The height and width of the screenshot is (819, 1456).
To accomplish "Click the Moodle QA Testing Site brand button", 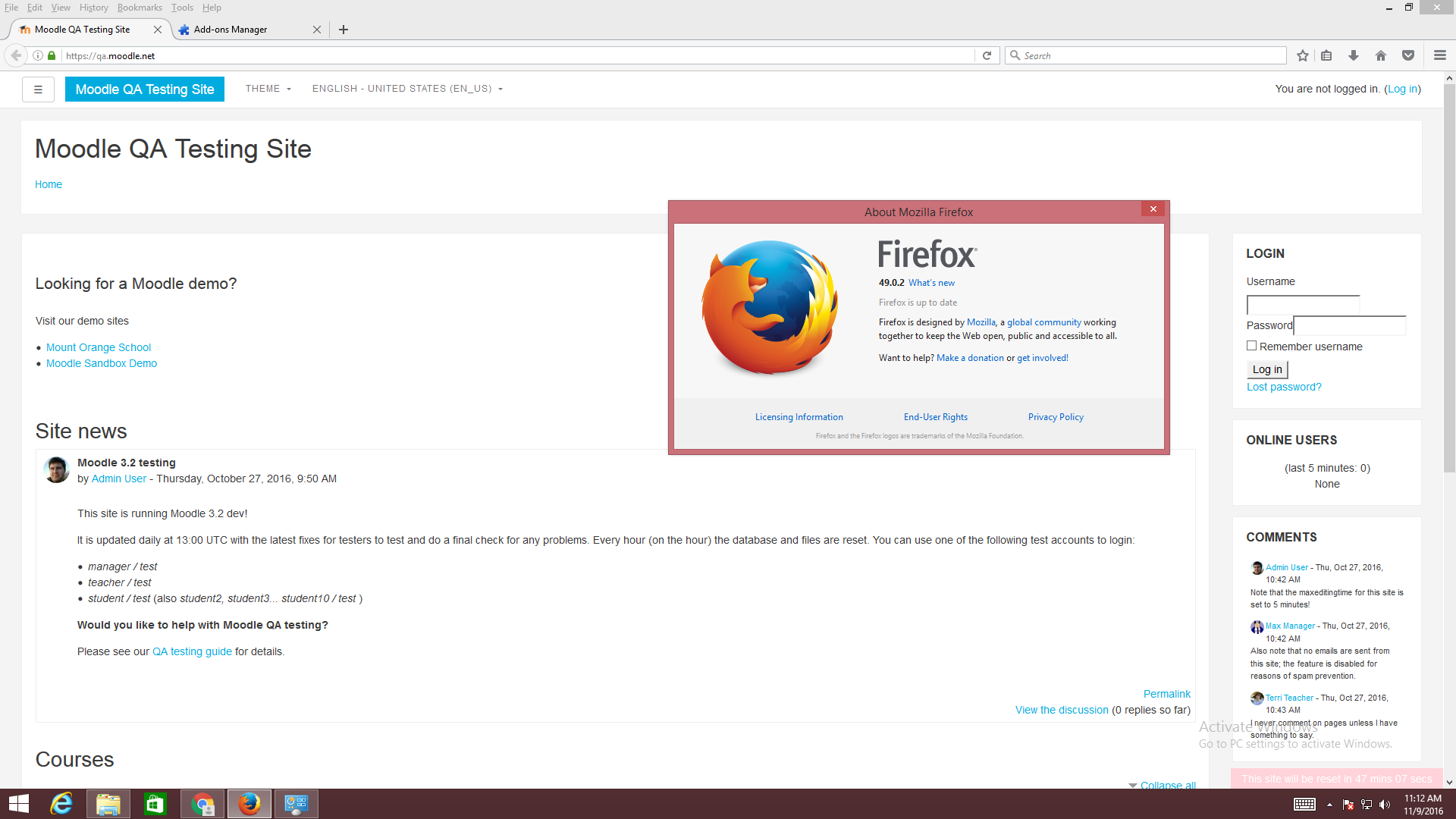I will [x=145, y=89].
